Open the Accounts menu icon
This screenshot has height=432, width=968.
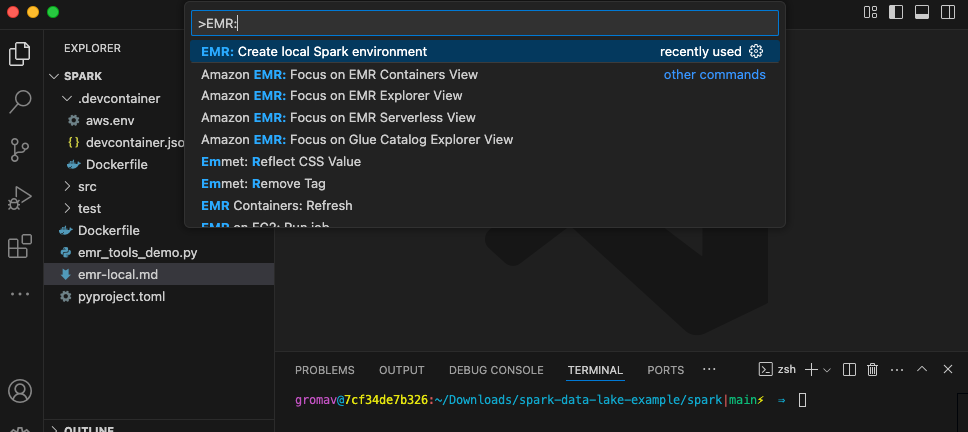[x=20, y=390]
